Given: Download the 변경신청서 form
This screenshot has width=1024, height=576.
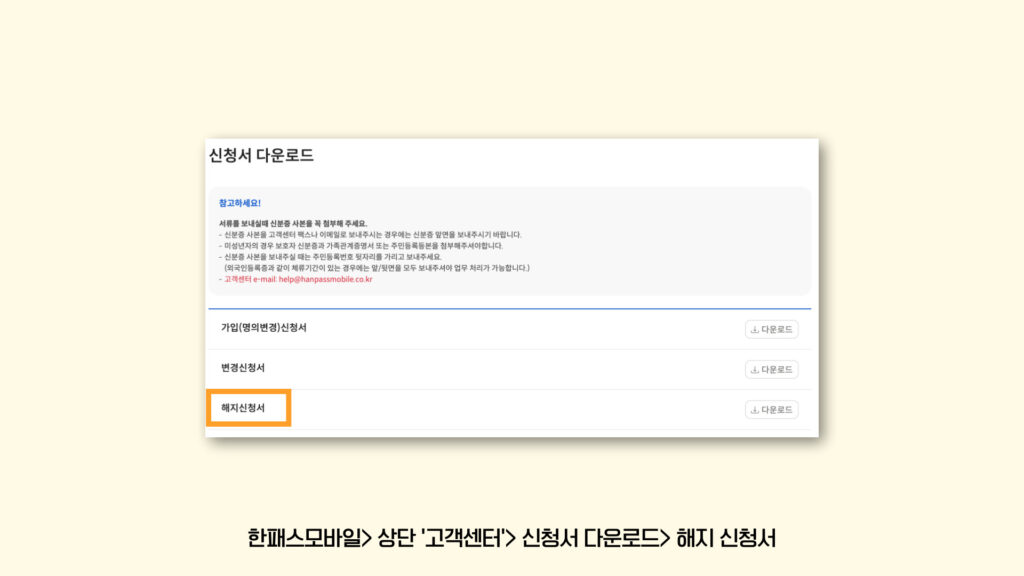Looking at the screenshot, I should pos(771,370).
